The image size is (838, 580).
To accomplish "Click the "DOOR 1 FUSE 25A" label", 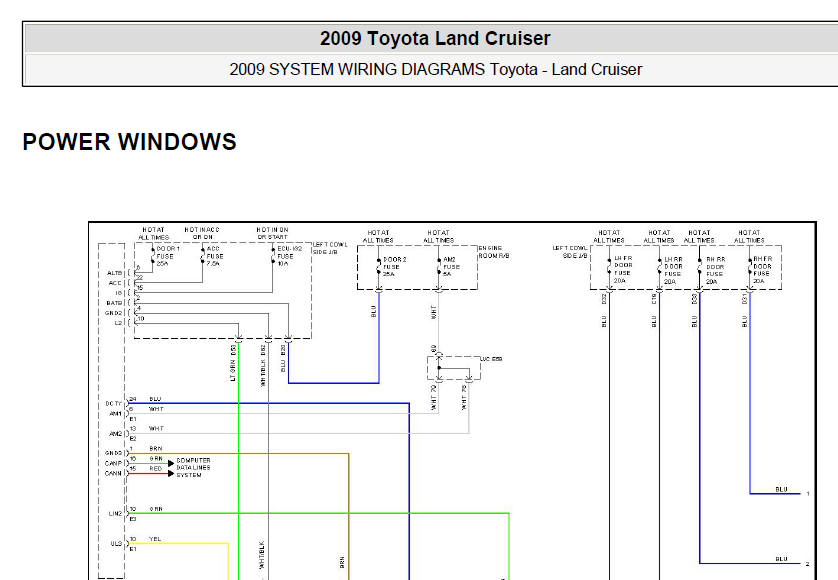I will pyautogui.click(x=168, y=256).
